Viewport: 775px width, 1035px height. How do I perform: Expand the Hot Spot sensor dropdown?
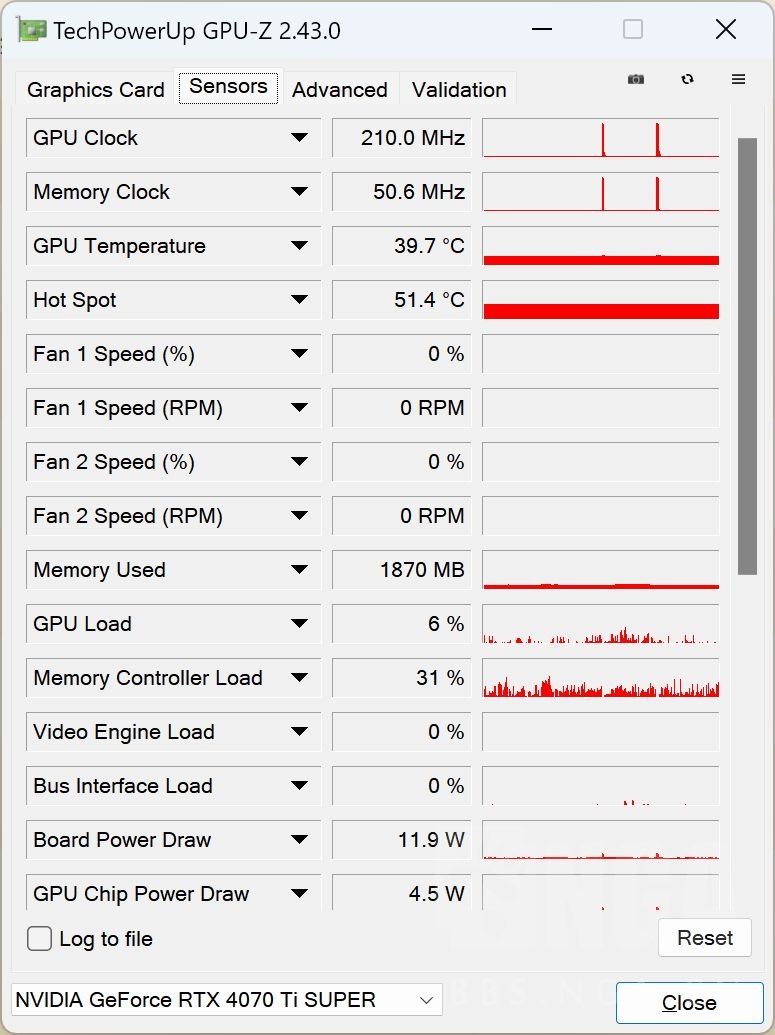point(299,300)
